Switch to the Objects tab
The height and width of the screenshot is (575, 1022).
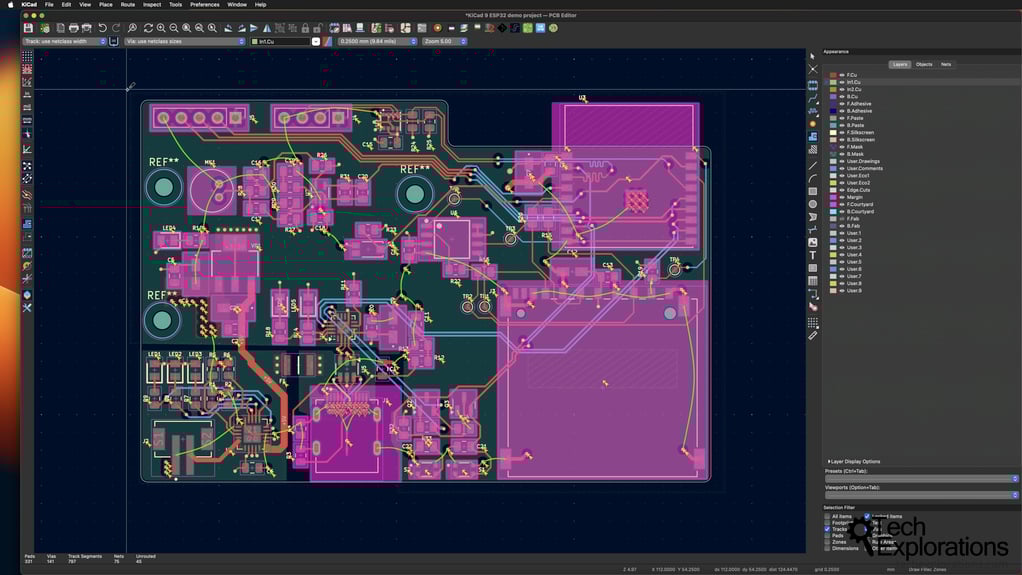tap(924, 64)
